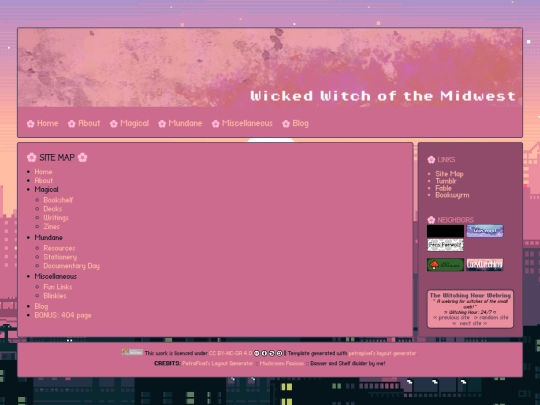
Task: Open Miscellaneous in the top navigation
Action: (247, 123)
